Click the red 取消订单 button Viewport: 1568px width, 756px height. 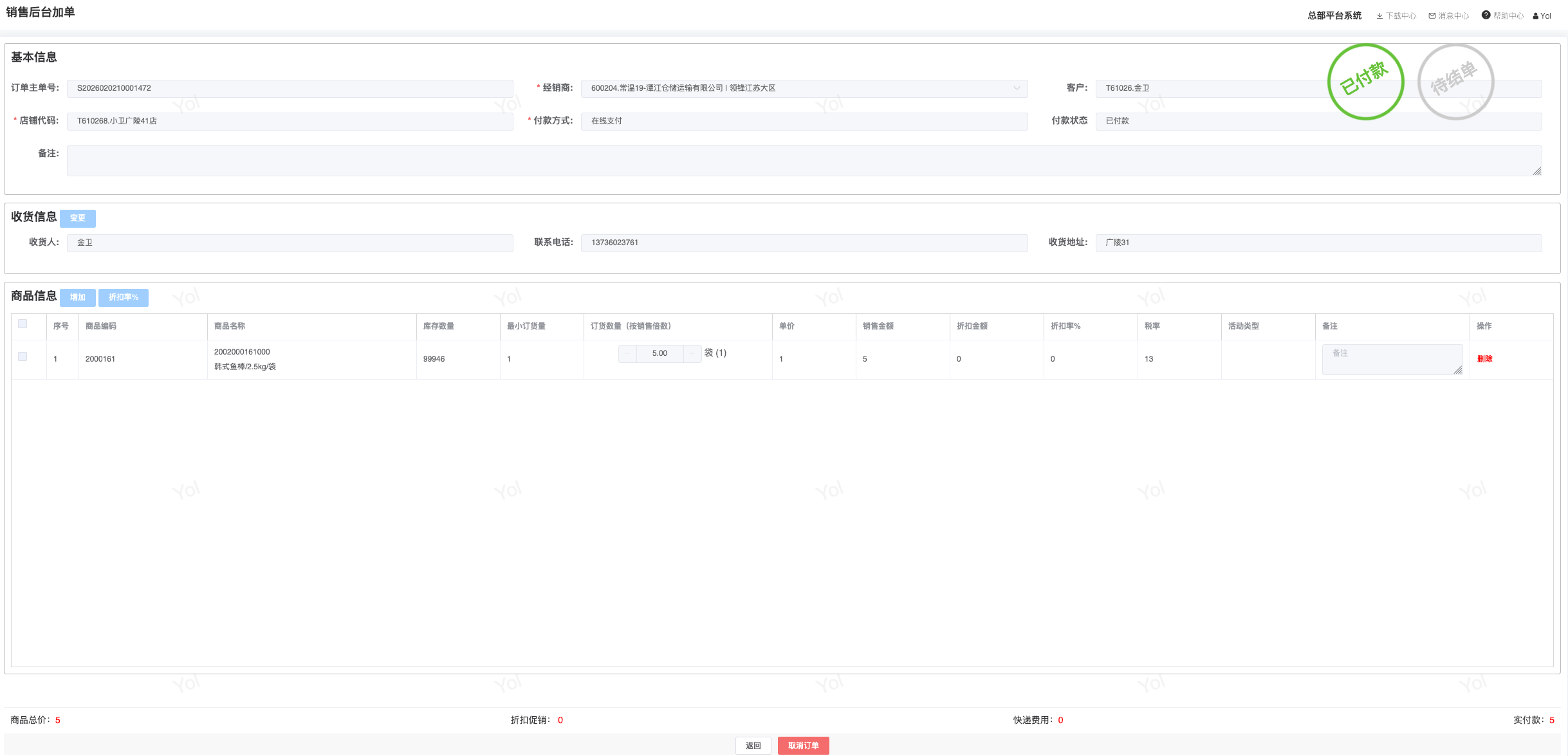coord(803,745)
